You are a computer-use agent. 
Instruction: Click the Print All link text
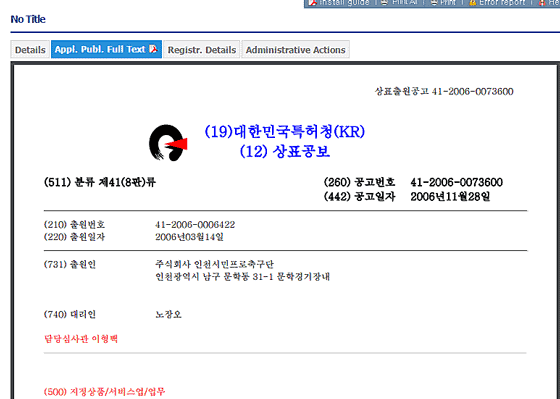405,3
